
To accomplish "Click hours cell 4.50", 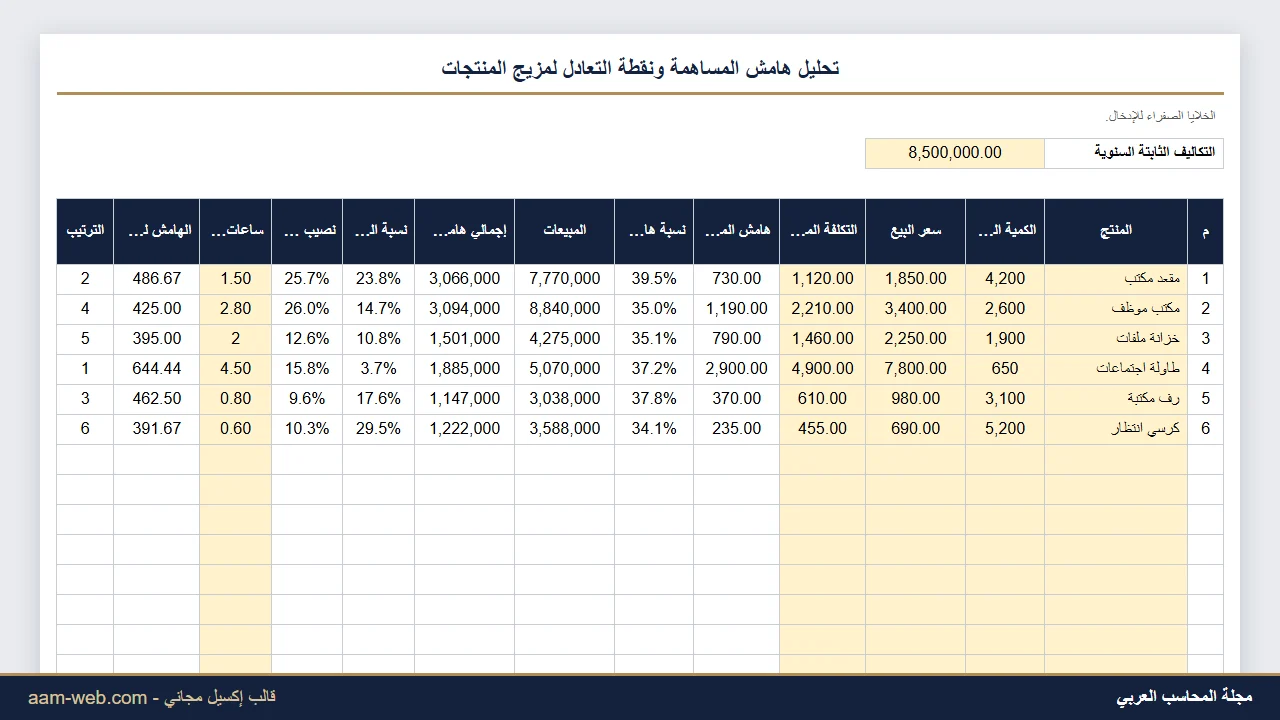I will click(x=235, y=369).
